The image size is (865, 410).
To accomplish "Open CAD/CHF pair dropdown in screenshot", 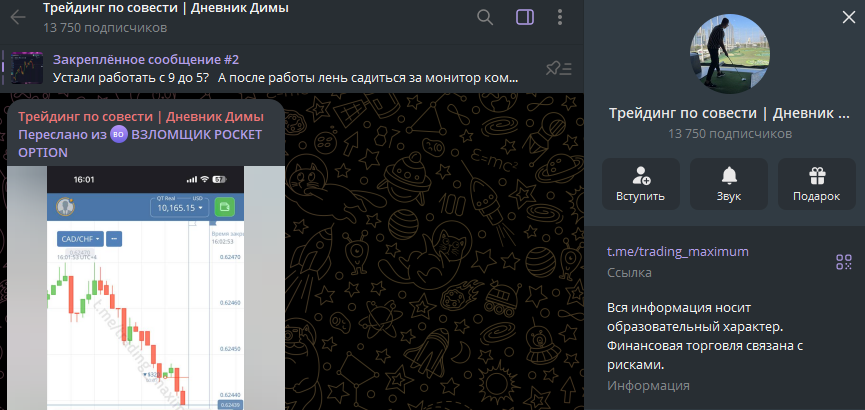I will (80, 239).
